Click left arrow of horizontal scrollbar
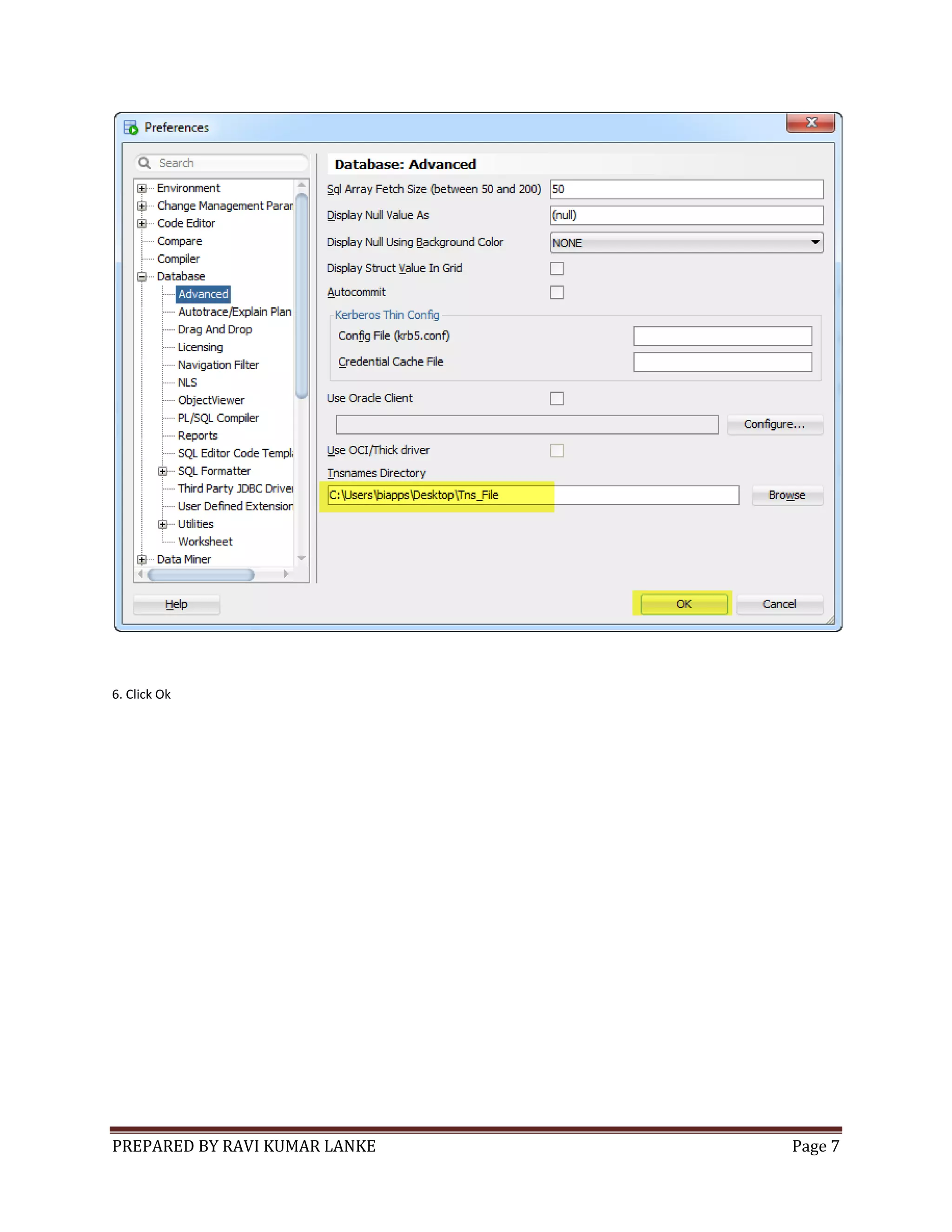The image size is (952, 1232). [140, 574]
